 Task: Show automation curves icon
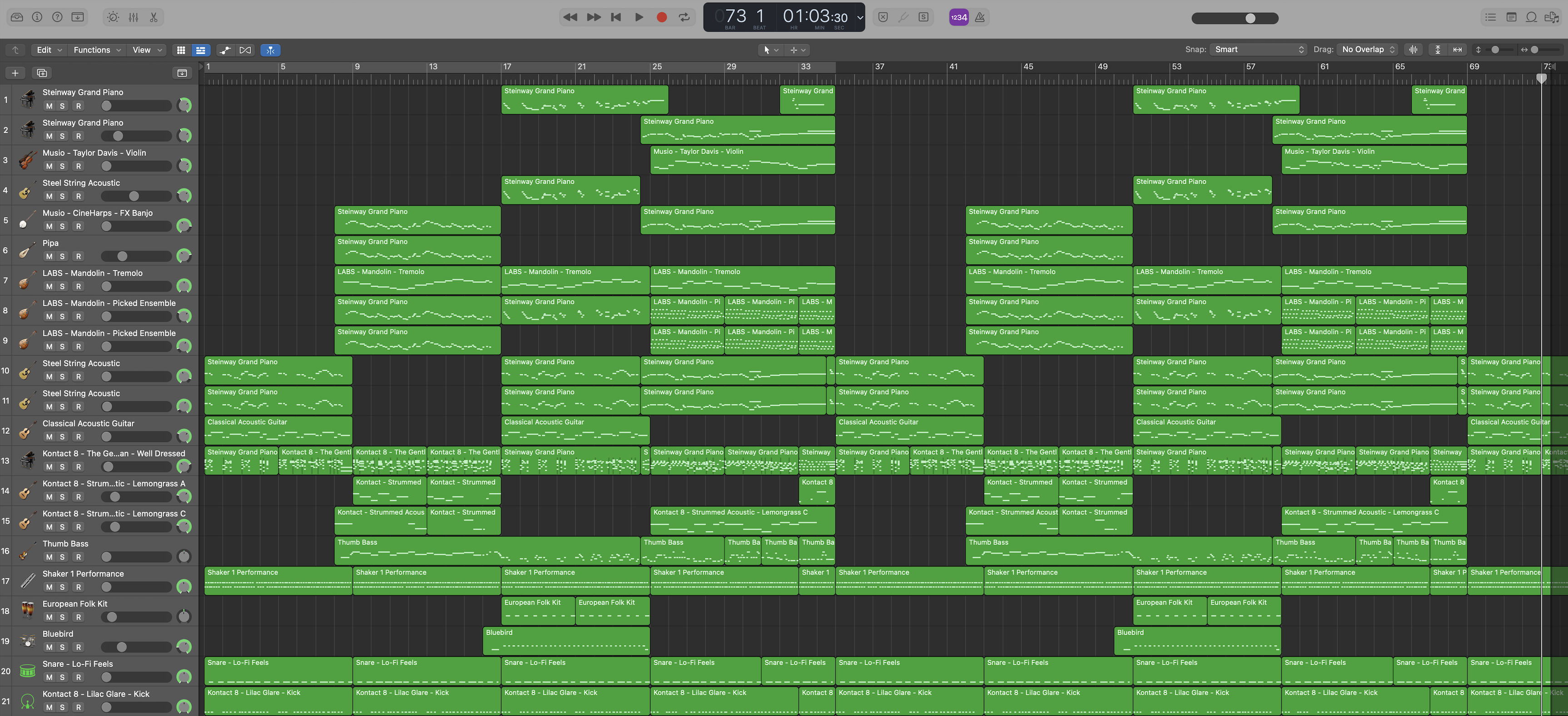click(225, 50)
